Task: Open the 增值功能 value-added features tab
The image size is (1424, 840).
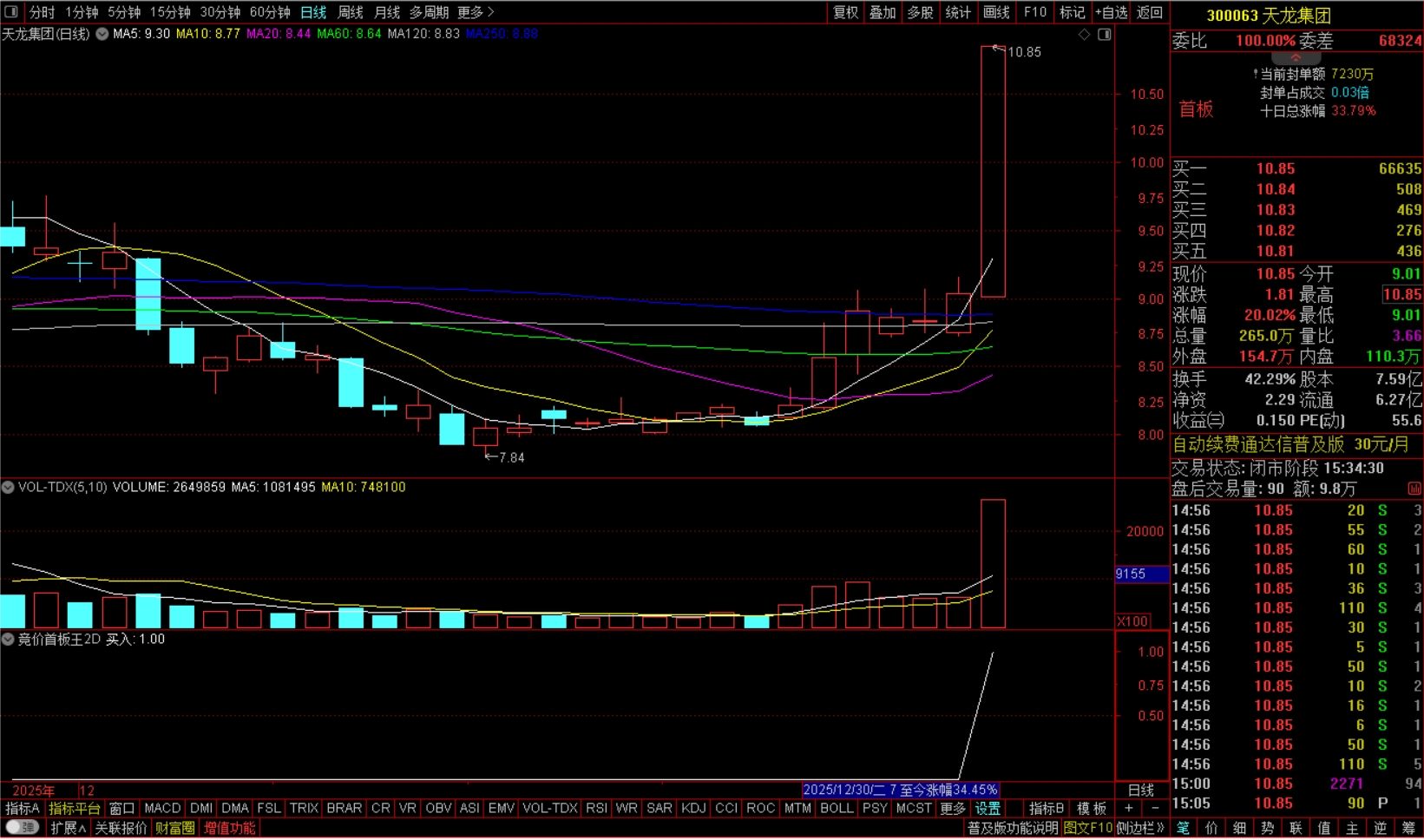Action: [230, 828]
